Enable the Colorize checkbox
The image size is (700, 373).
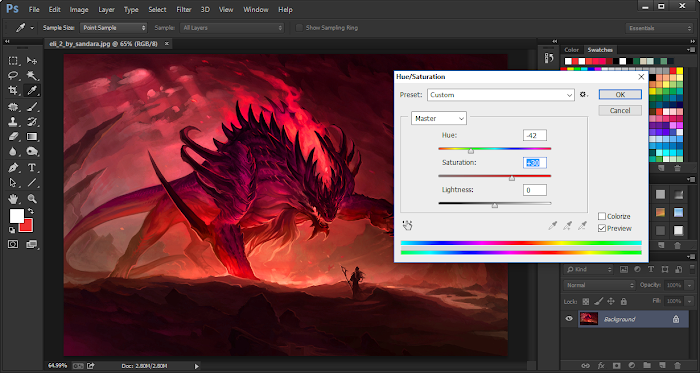coord(602,216)
